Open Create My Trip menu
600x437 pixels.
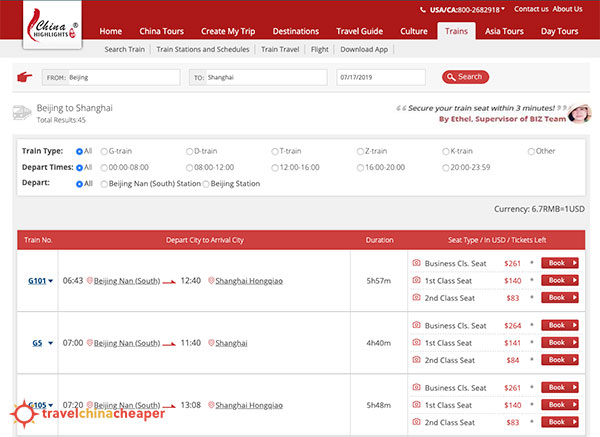(228, 31)
